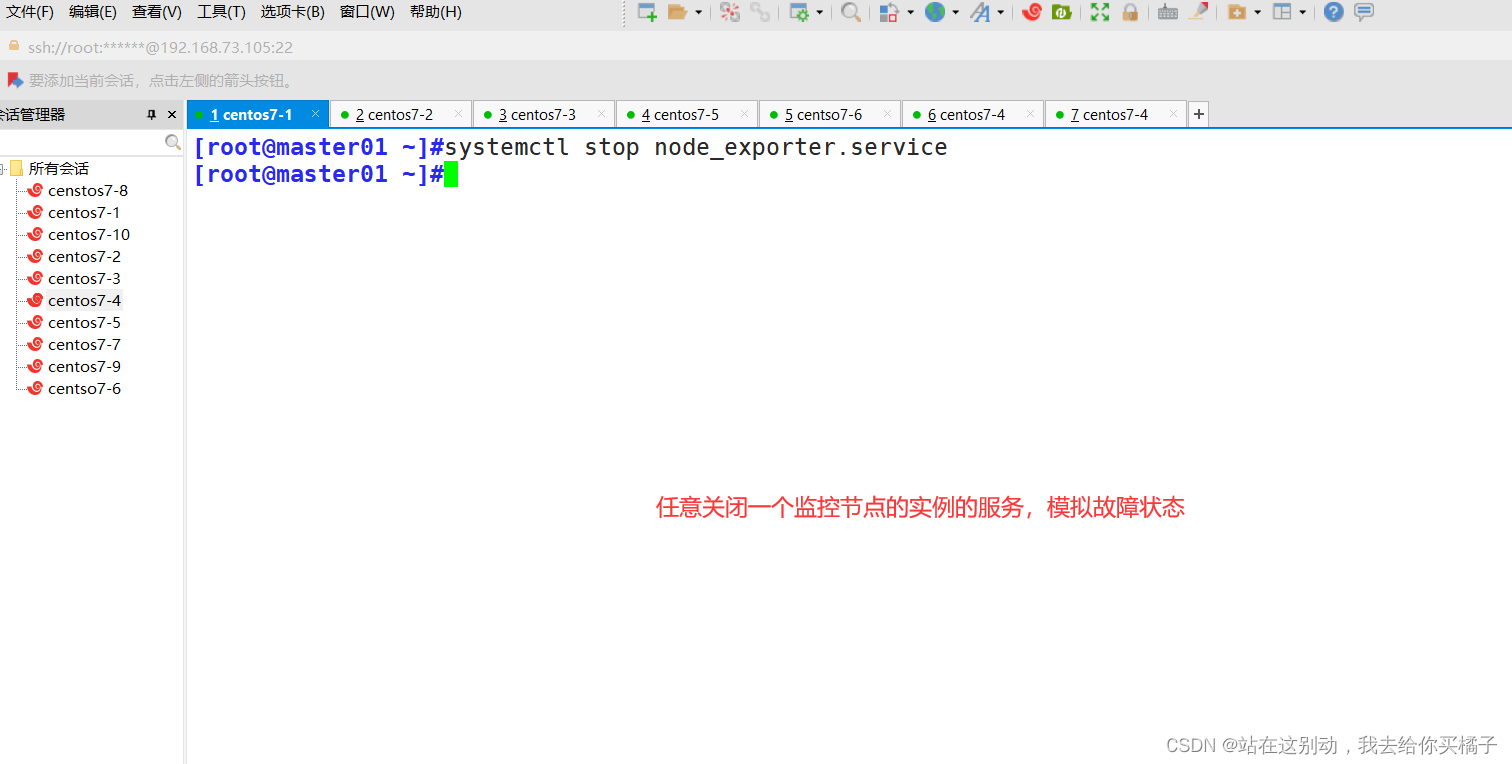Open the encoding globe dropdown arrow

[955, 13]
